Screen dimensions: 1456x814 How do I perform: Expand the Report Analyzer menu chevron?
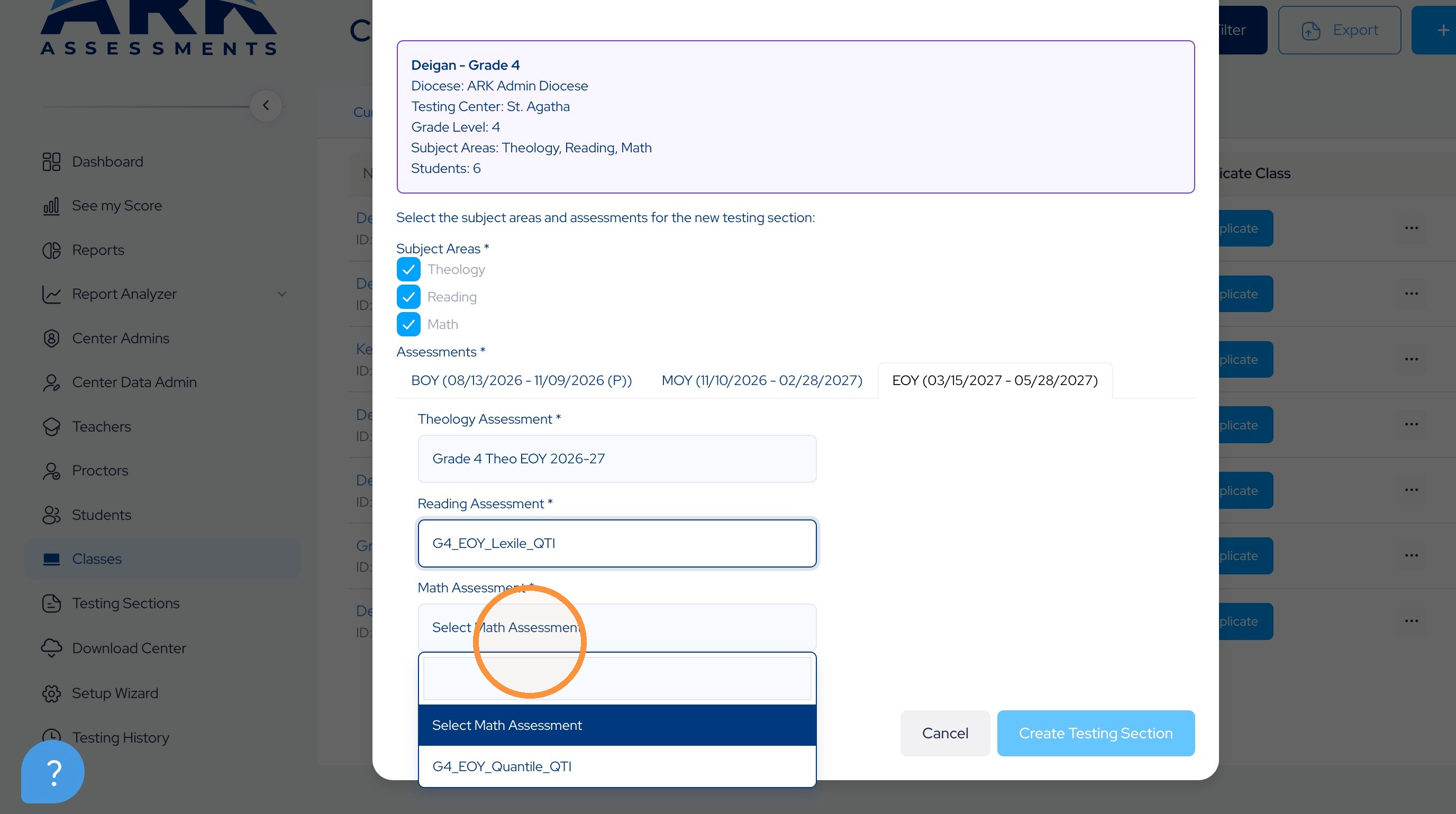281,294
